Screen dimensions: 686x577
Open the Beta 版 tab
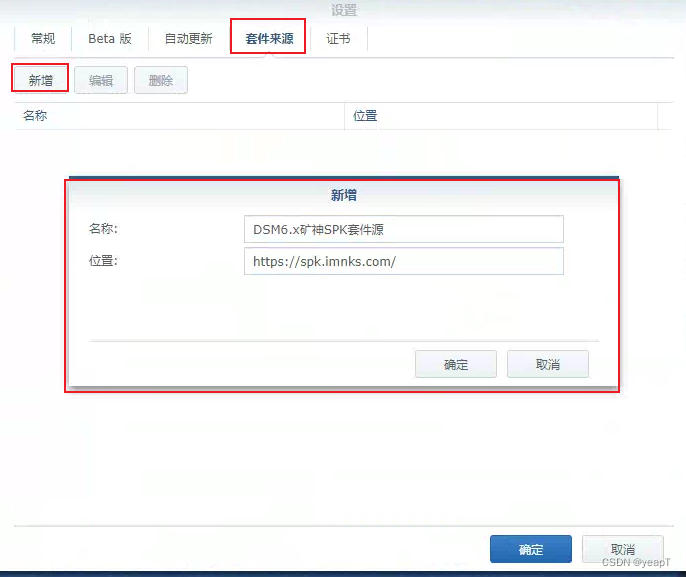click(x=110, y=38)
